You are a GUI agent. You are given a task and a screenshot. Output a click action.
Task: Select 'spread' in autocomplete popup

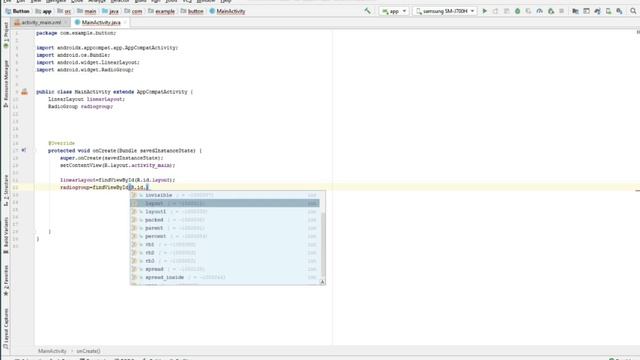225,269
